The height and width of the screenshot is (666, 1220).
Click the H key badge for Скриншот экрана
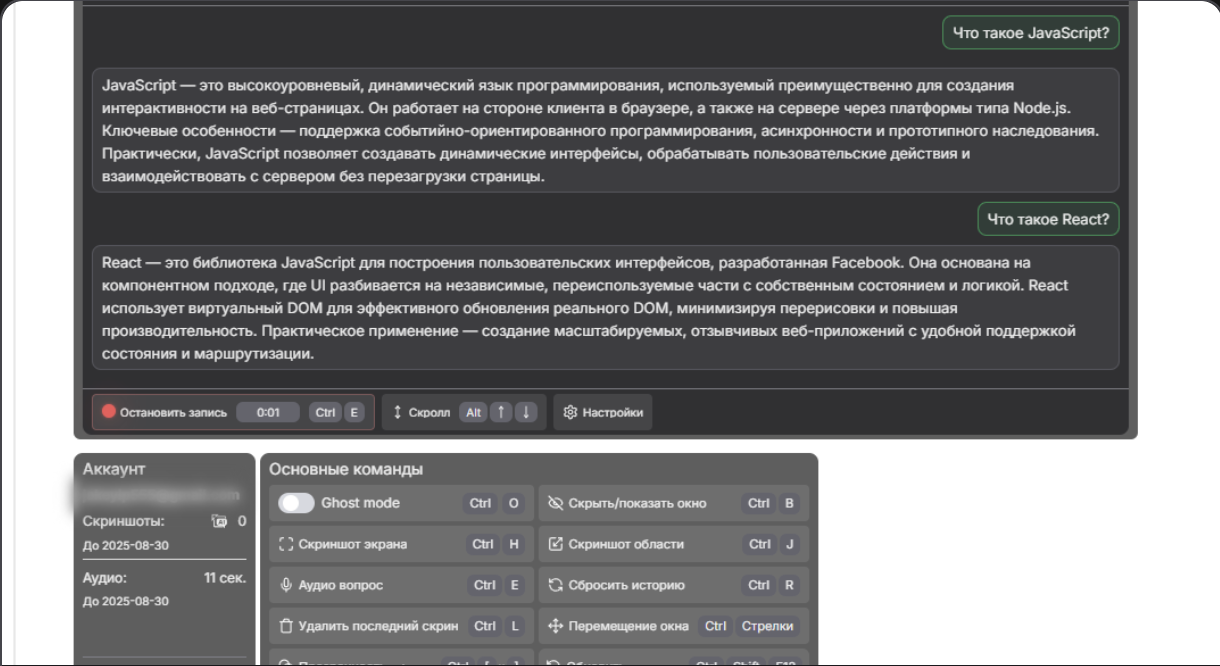click(514, 544)
